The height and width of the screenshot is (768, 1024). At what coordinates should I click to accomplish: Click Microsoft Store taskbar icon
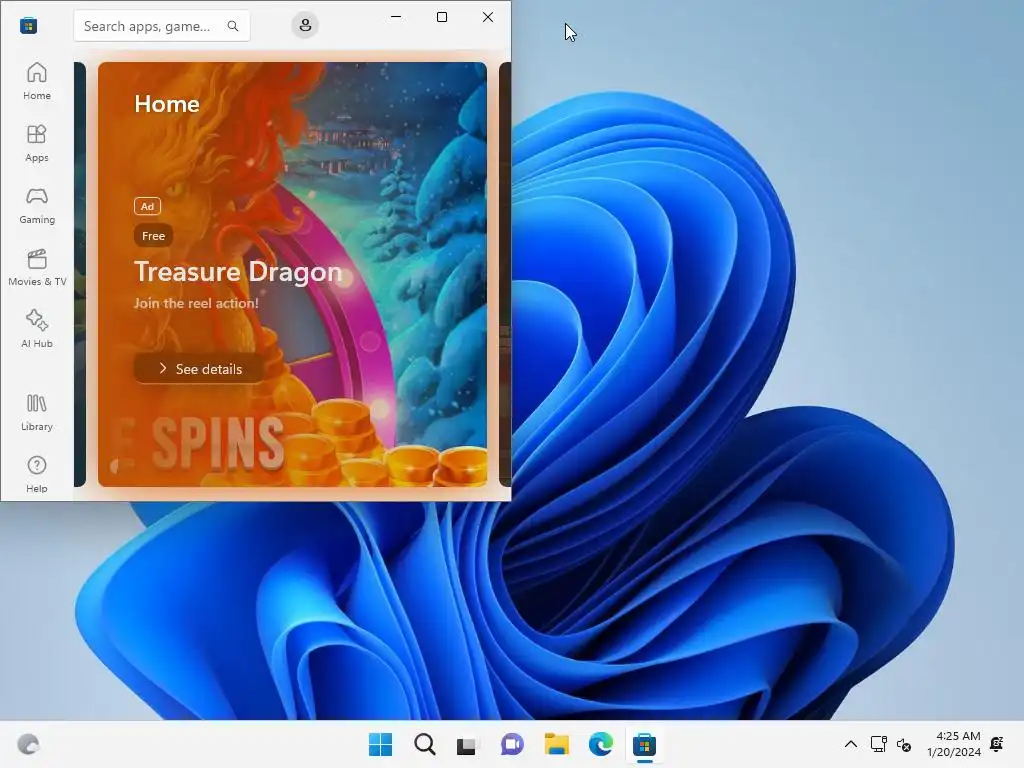click(644, 744)
